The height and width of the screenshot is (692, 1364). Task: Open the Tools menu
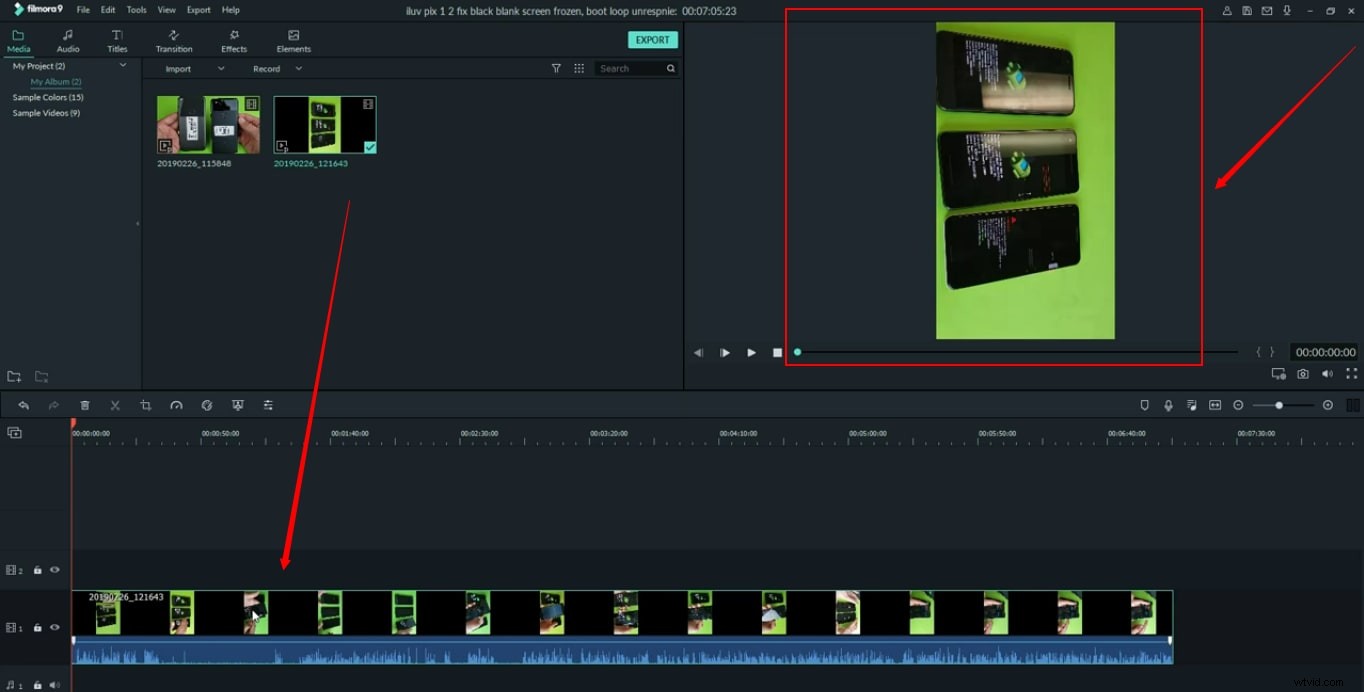click(136, 10)
